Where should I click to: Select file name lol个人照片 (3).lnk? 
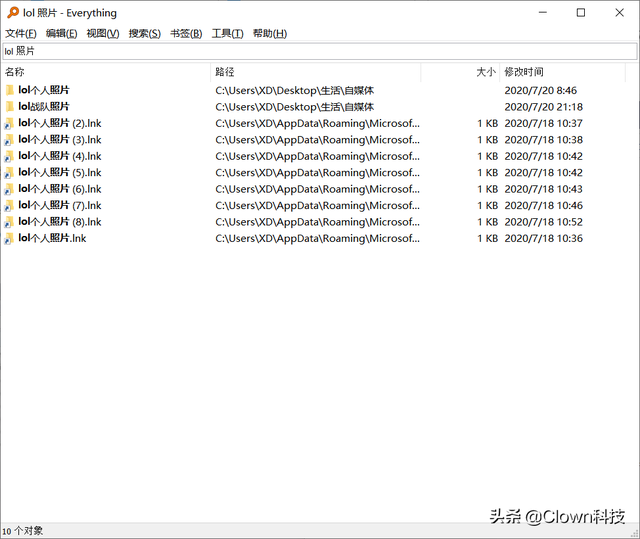click(x=60, y=140)
